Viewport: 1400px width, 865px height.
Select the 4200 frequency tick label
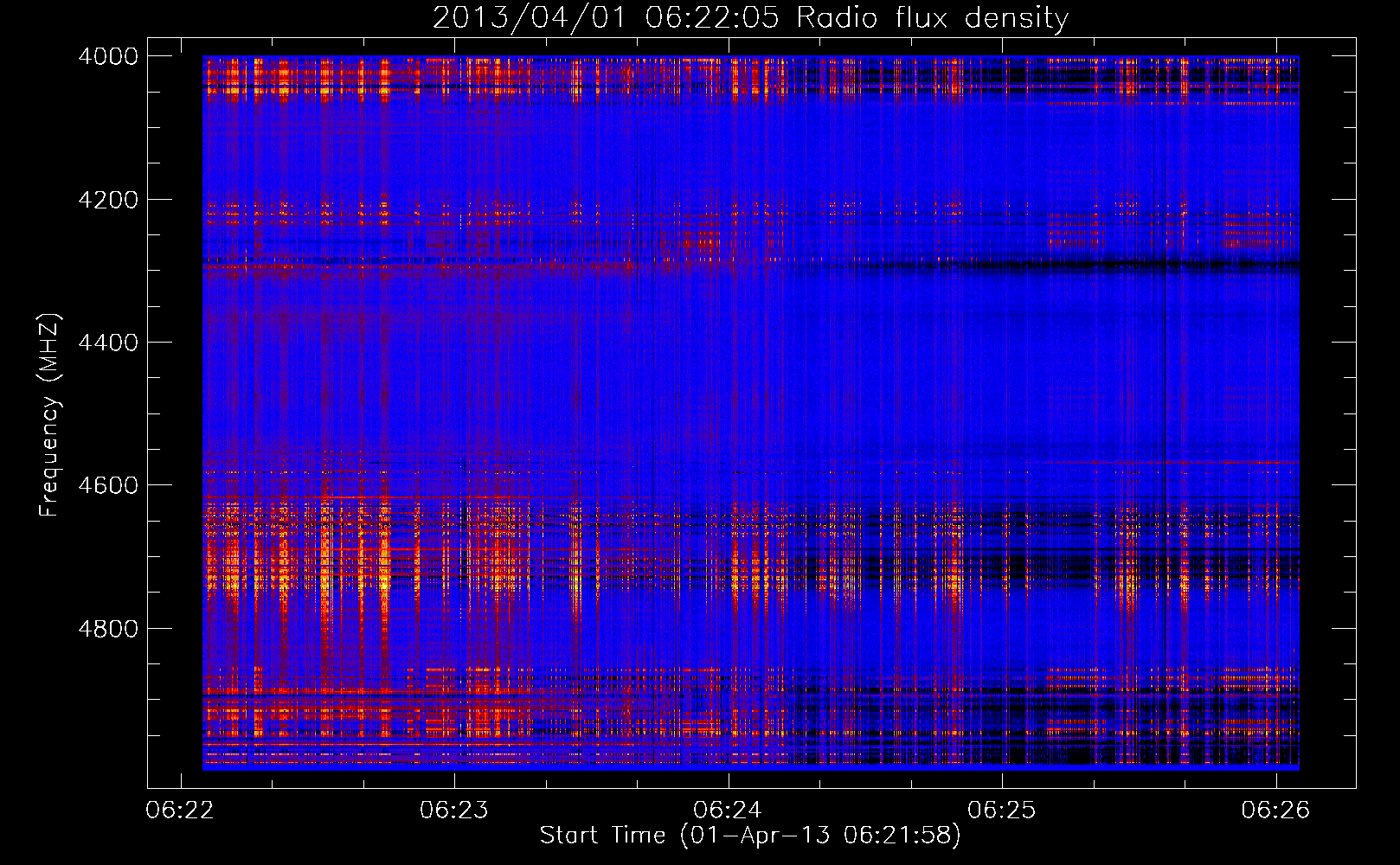[x=108, y=200]
